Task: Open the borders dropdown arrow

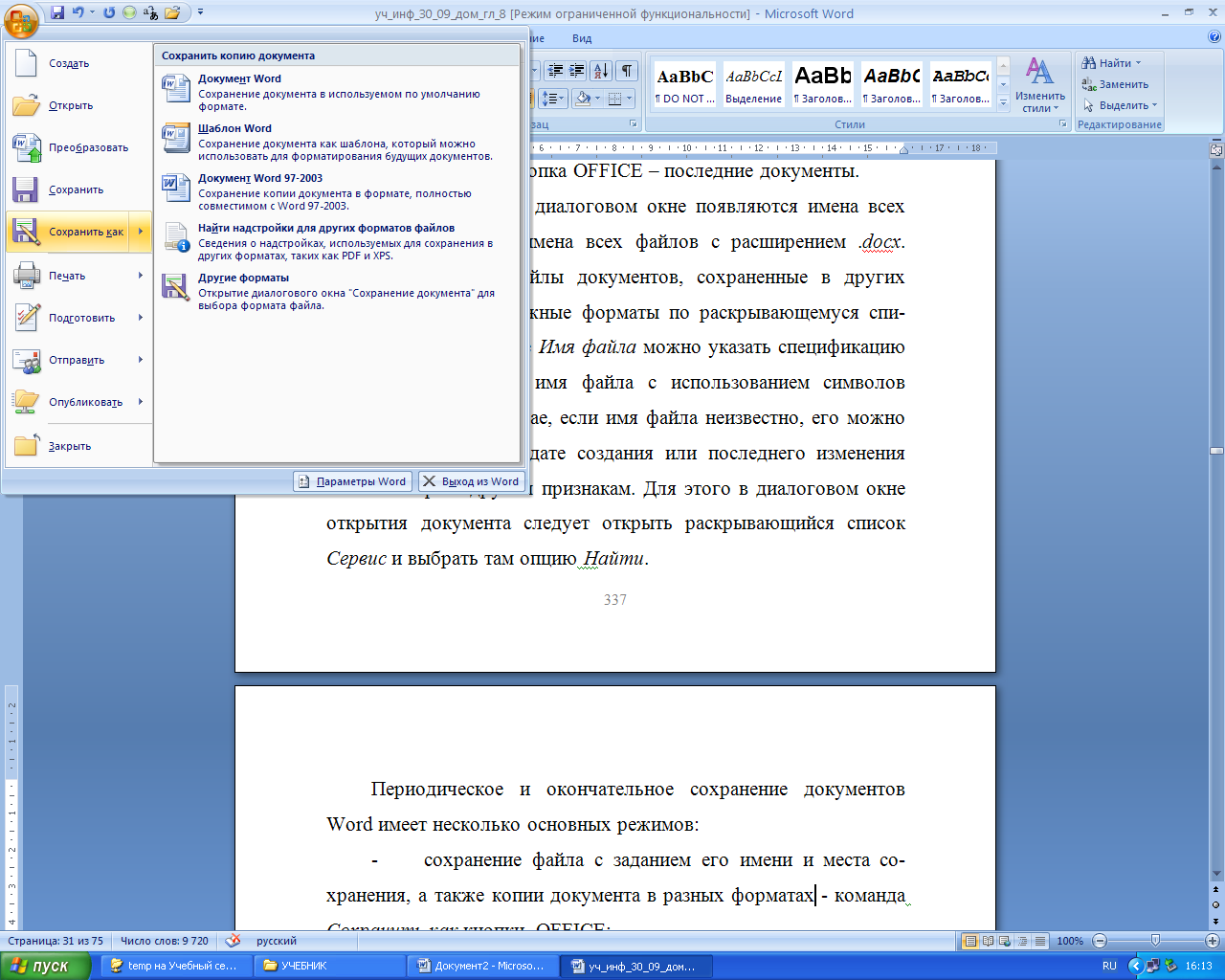Action: tap(629, 98)
